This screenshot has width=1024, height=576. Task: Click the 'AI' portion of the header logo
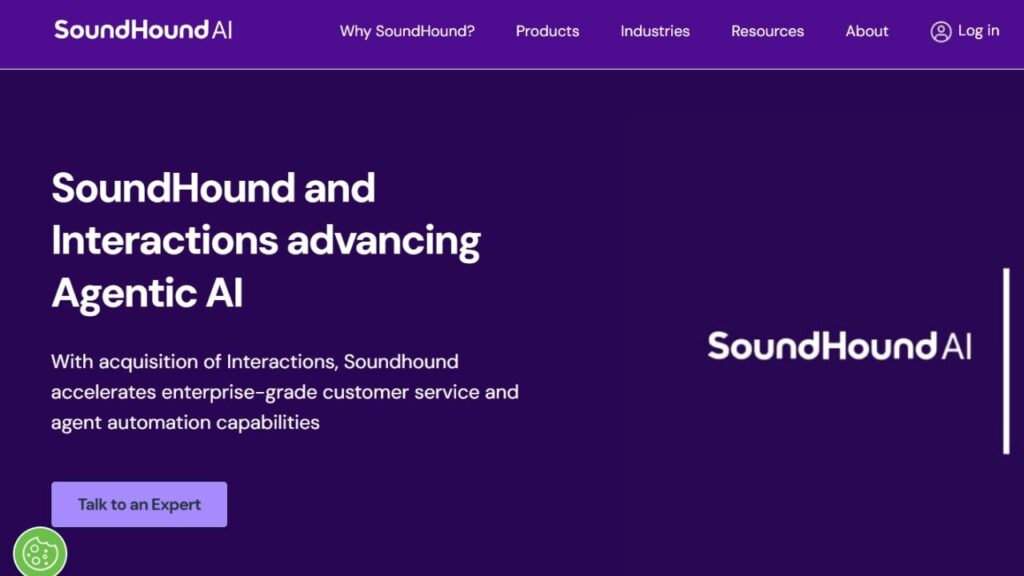pos(222,30)
